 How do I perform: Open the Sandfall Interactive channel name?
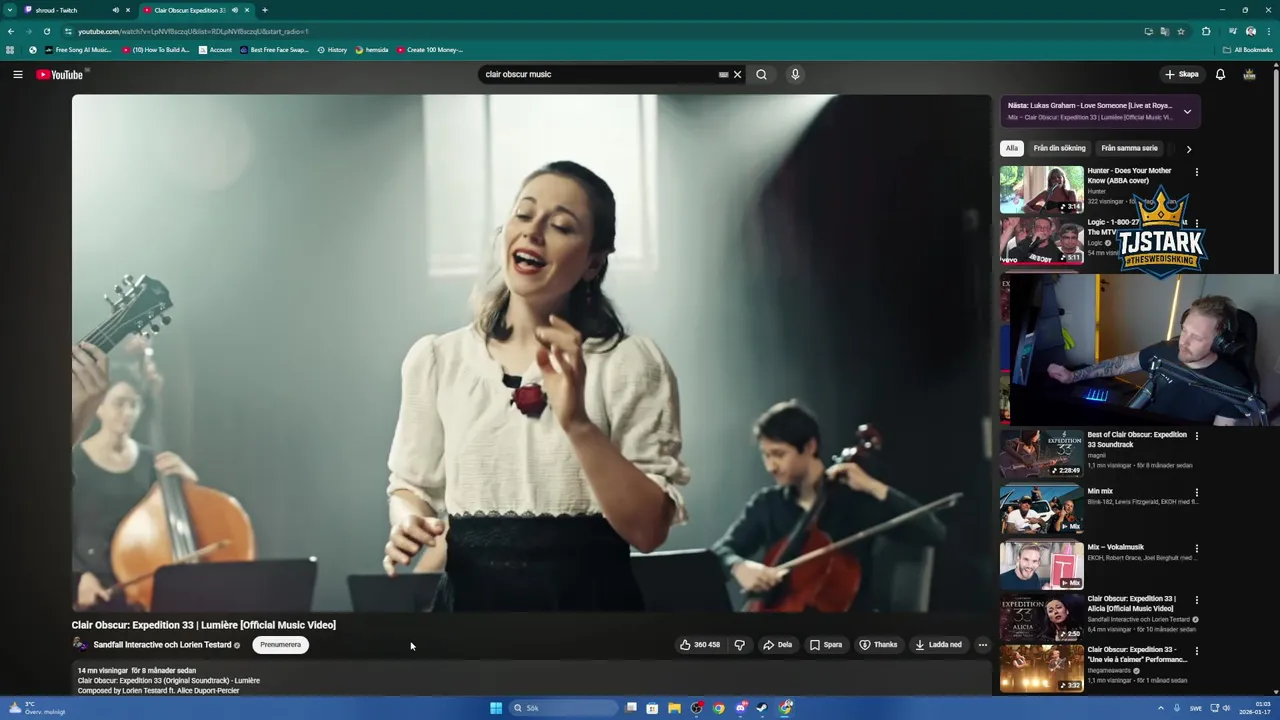pyautogui.click(x=162, y=645)
